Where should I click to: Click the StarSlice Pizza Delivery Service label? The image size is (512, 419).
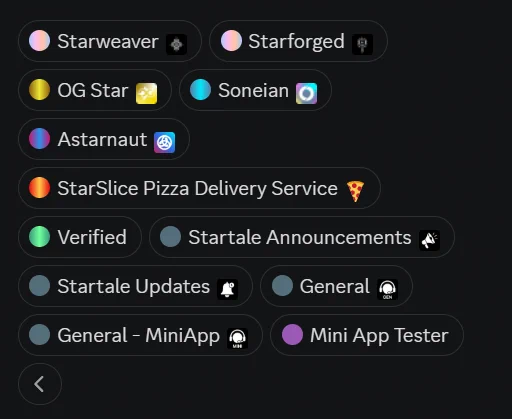click(197, 188)
